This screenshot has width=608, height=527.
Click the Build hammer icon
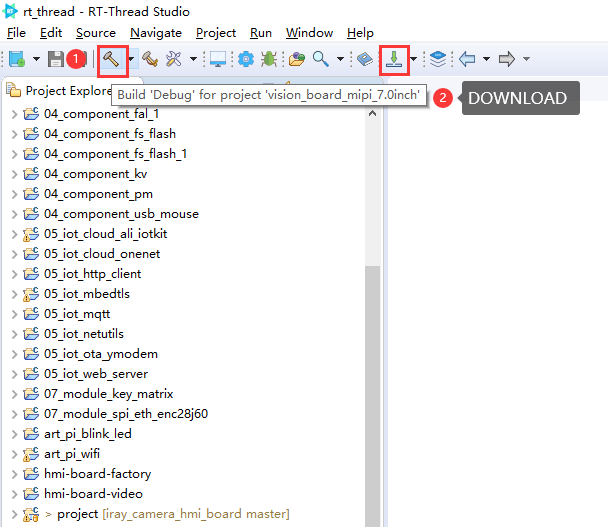tap(111, 59)
